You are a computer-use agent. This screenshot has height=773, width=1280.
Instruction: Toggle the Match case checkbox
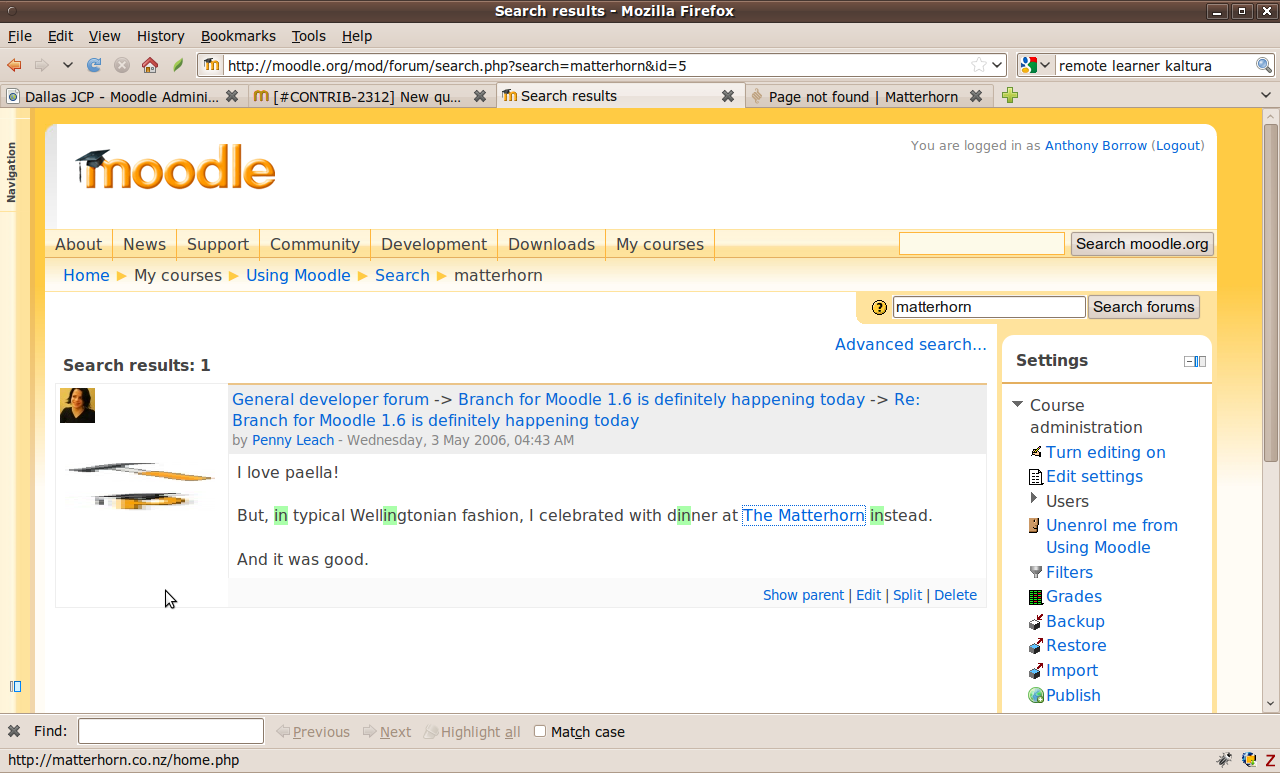(540, 731)
